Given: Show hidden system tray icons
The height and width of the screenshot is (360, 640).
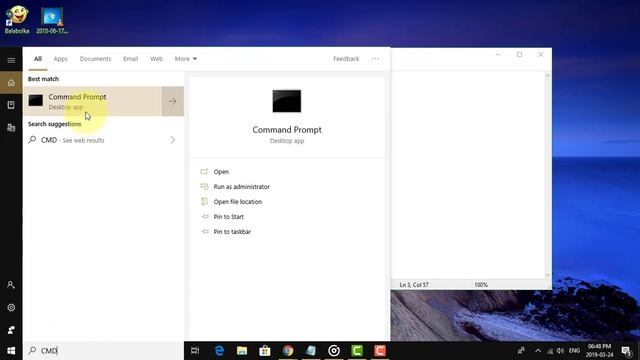Looking at the screenshot, I should (x=538, y=351).
